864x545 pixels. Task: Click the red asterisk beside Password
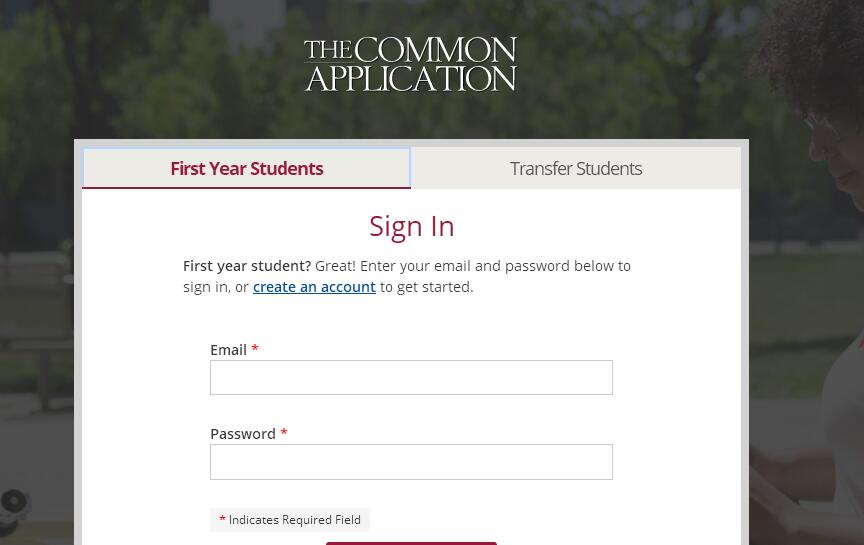tap(284, 433)
